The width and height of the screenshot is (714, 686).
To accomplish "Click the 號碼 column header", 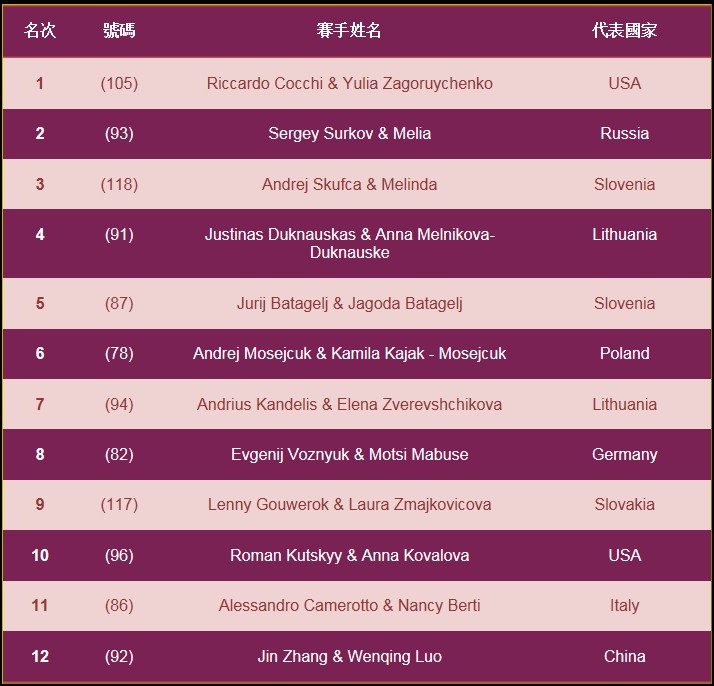I will pos(119,30).
